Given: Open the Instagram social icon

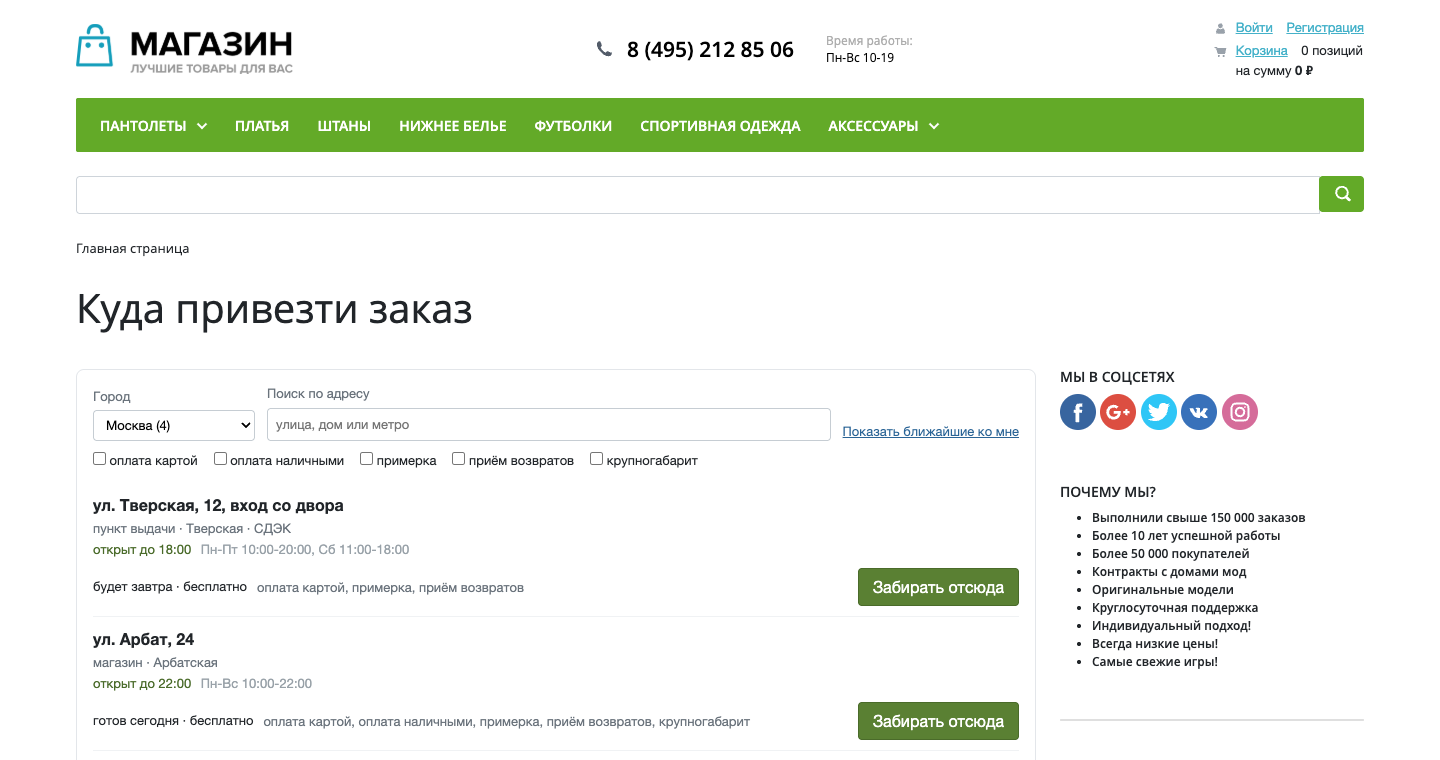Looking at the screenshot, I should coord(1240,412).
